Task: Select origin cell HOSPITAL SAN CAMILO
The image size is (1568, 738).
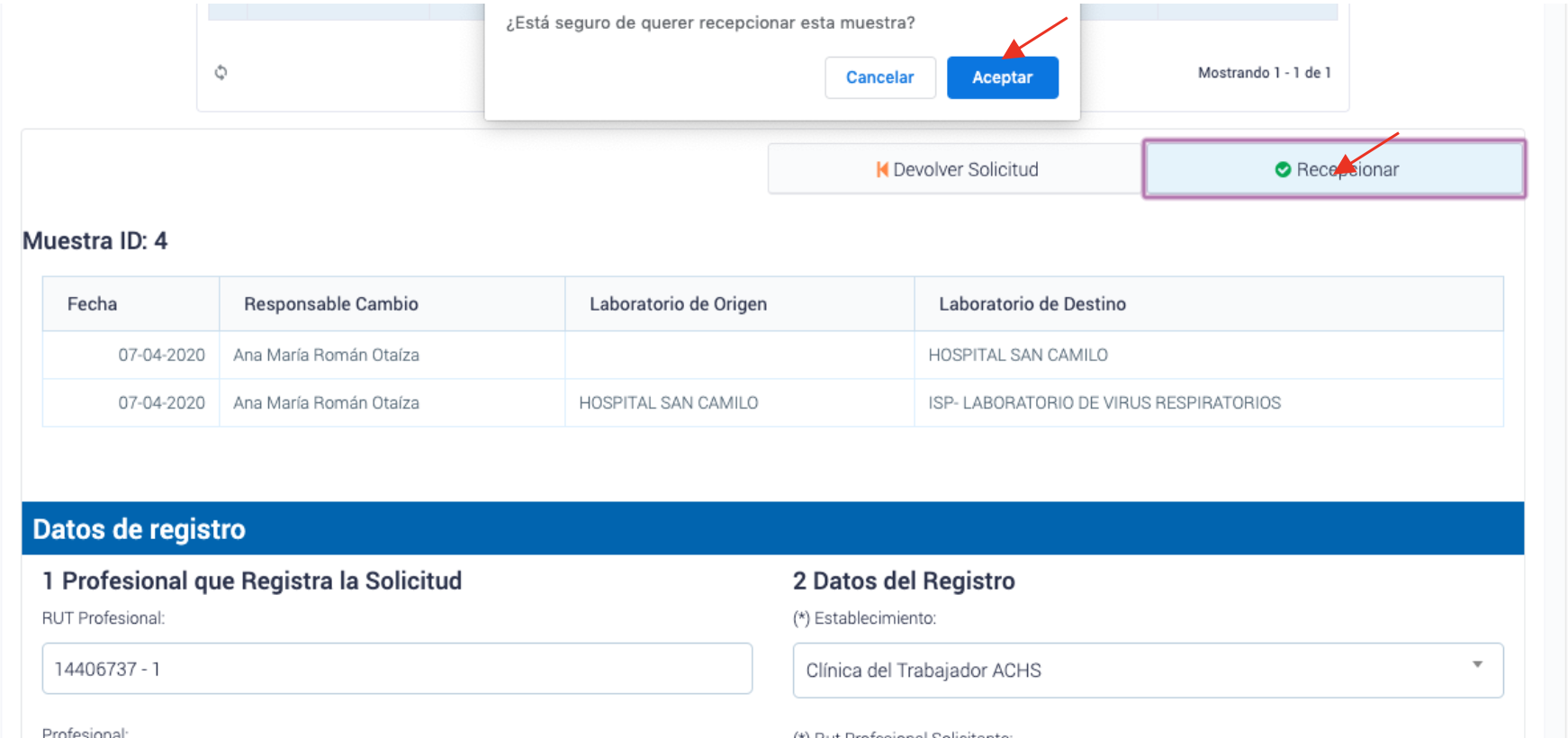Action: click(740, 403)
